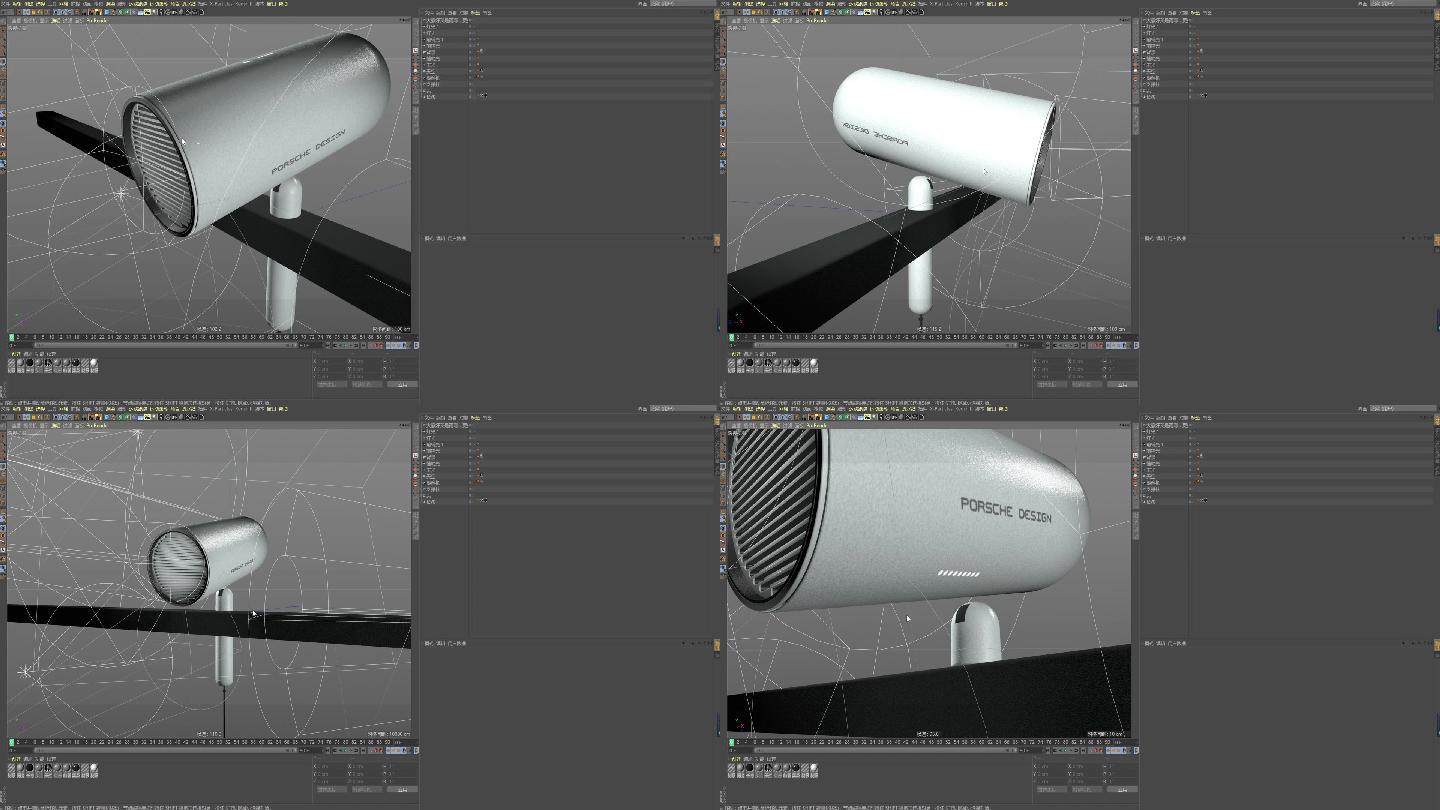1440x810 pixels.
Task: Click the Apply button in bottom-left coordinates panel
Action: click(x=402, y=789)
